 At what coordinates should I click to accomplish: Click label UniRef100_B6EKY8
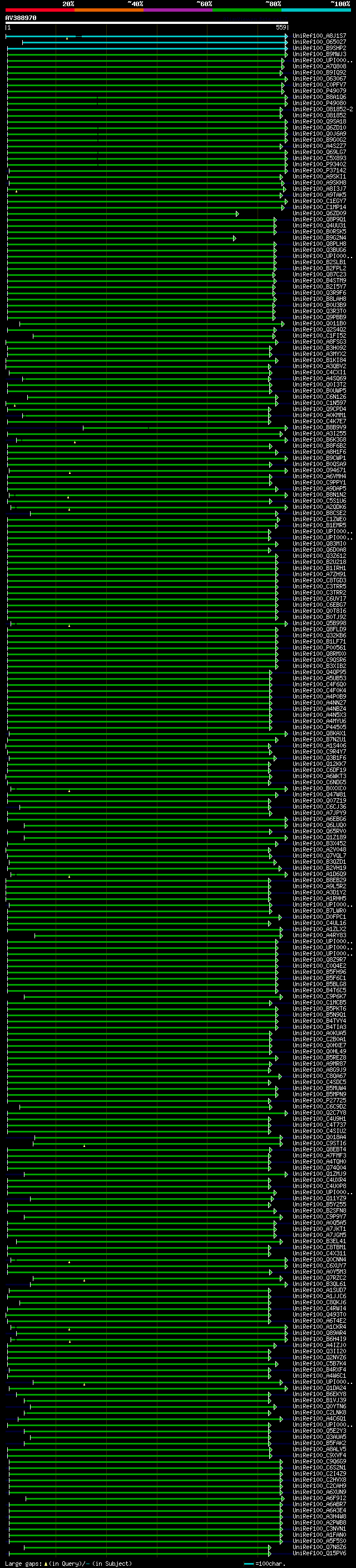(x=319, y=1394)
